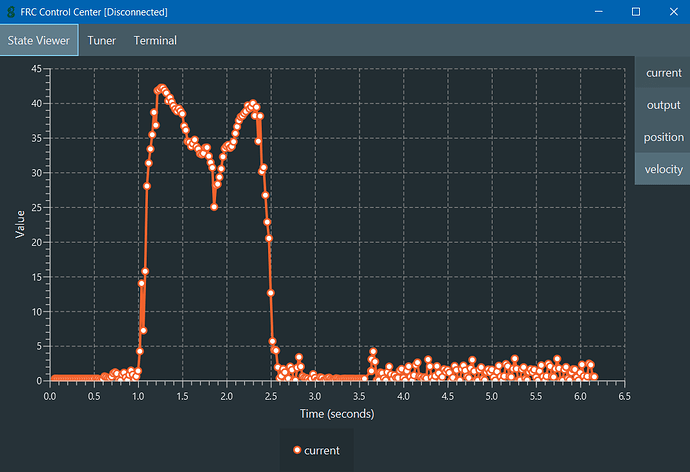Click the current legend label below chart
This screenshot has height=472, width=690.
322,451
